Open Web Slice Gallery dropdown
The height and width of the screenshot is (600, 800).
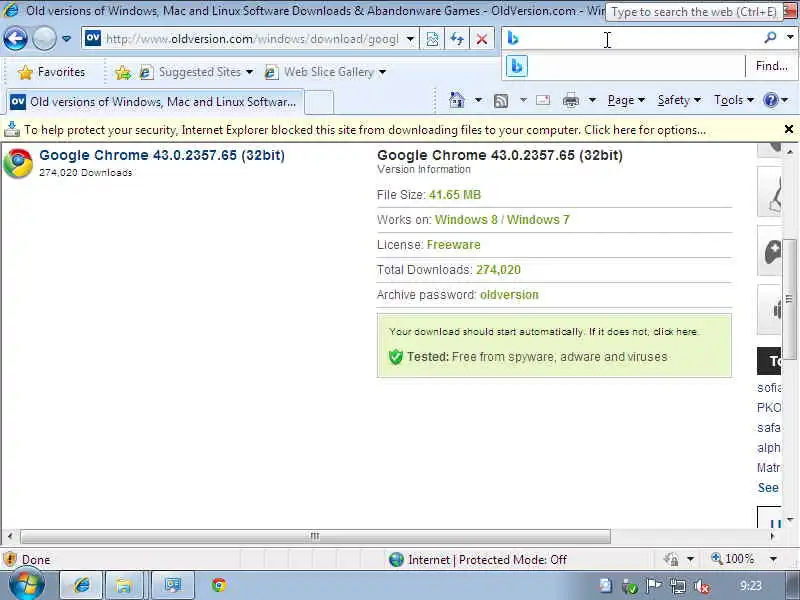pos(326,72)
